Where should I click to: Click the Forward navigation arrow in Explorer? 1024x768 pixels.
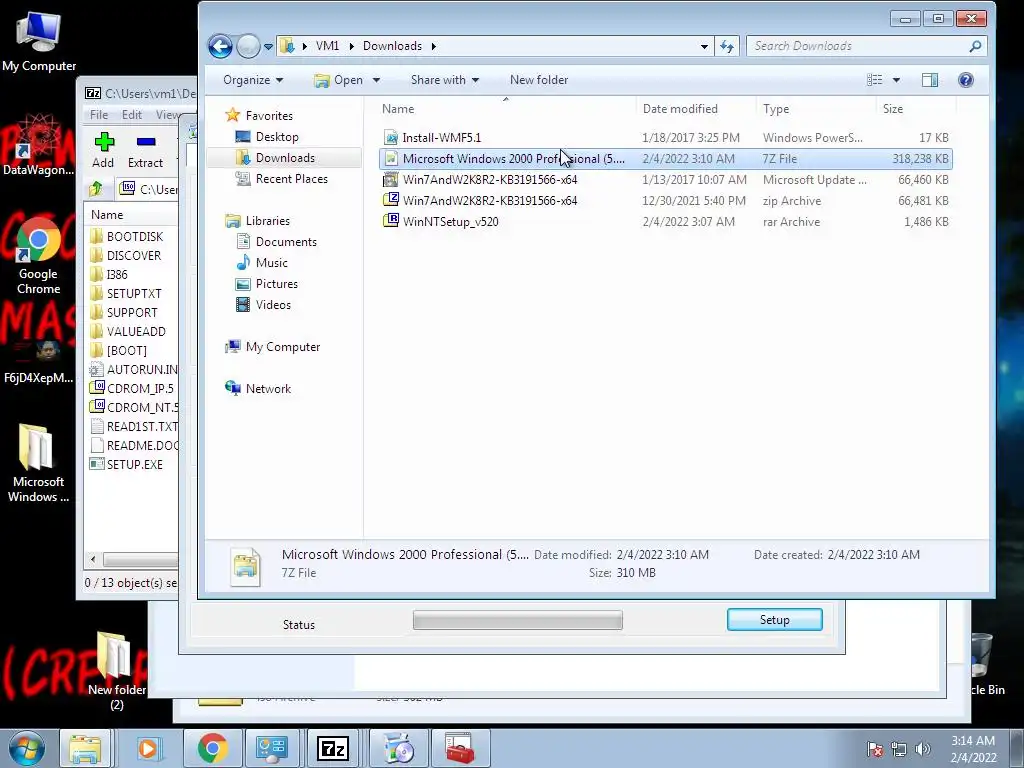click(x=248, y=46)
